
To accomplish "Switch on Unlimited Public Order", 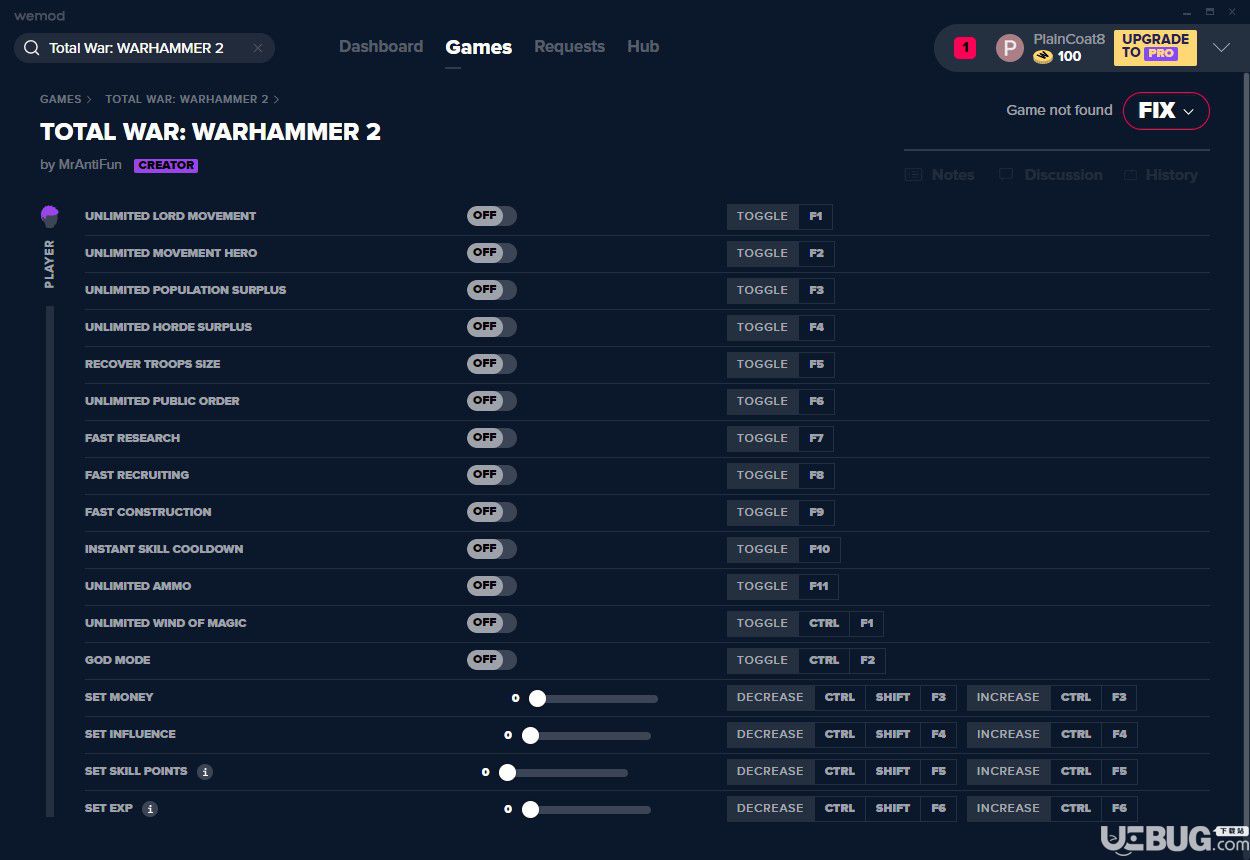I will pos(492,401).
